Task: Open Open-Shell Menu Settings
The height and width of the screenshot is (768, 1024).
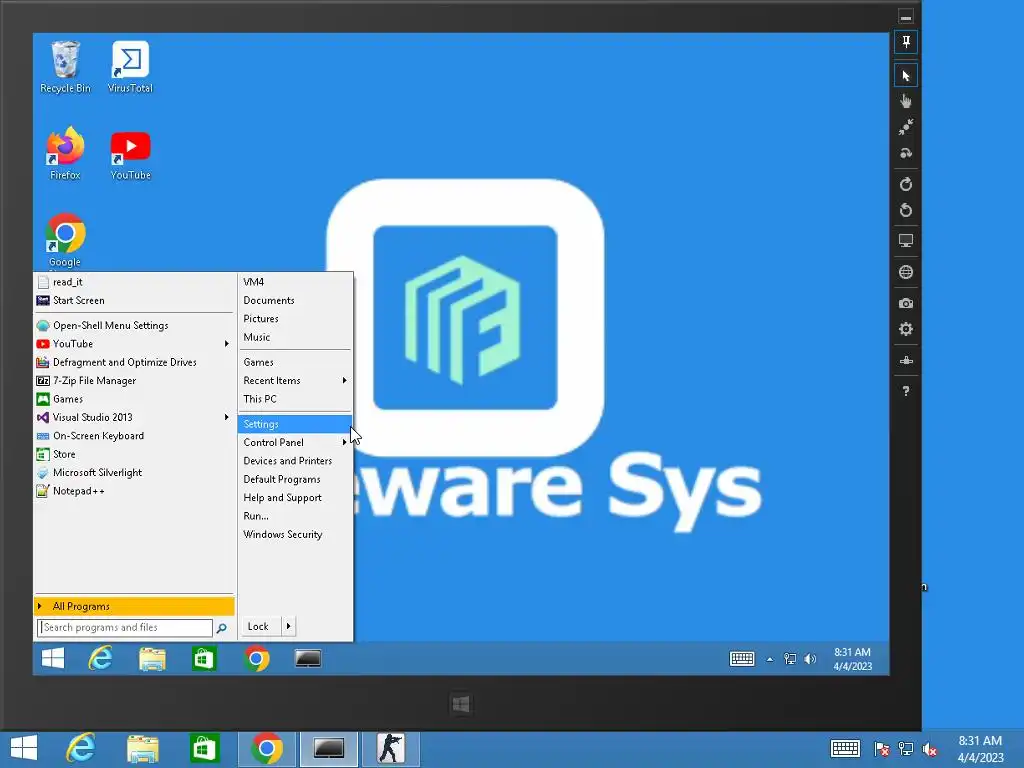Action: click(x=134, y=325)
